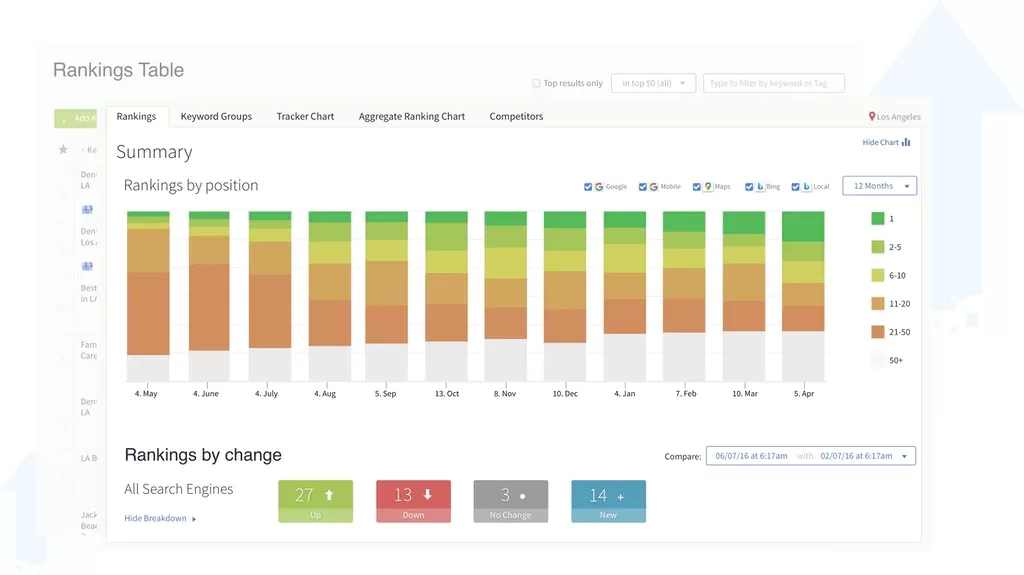The image size is (1024, 575).
Task: Click the keyword or tag filter field
Action: (773, 84)
